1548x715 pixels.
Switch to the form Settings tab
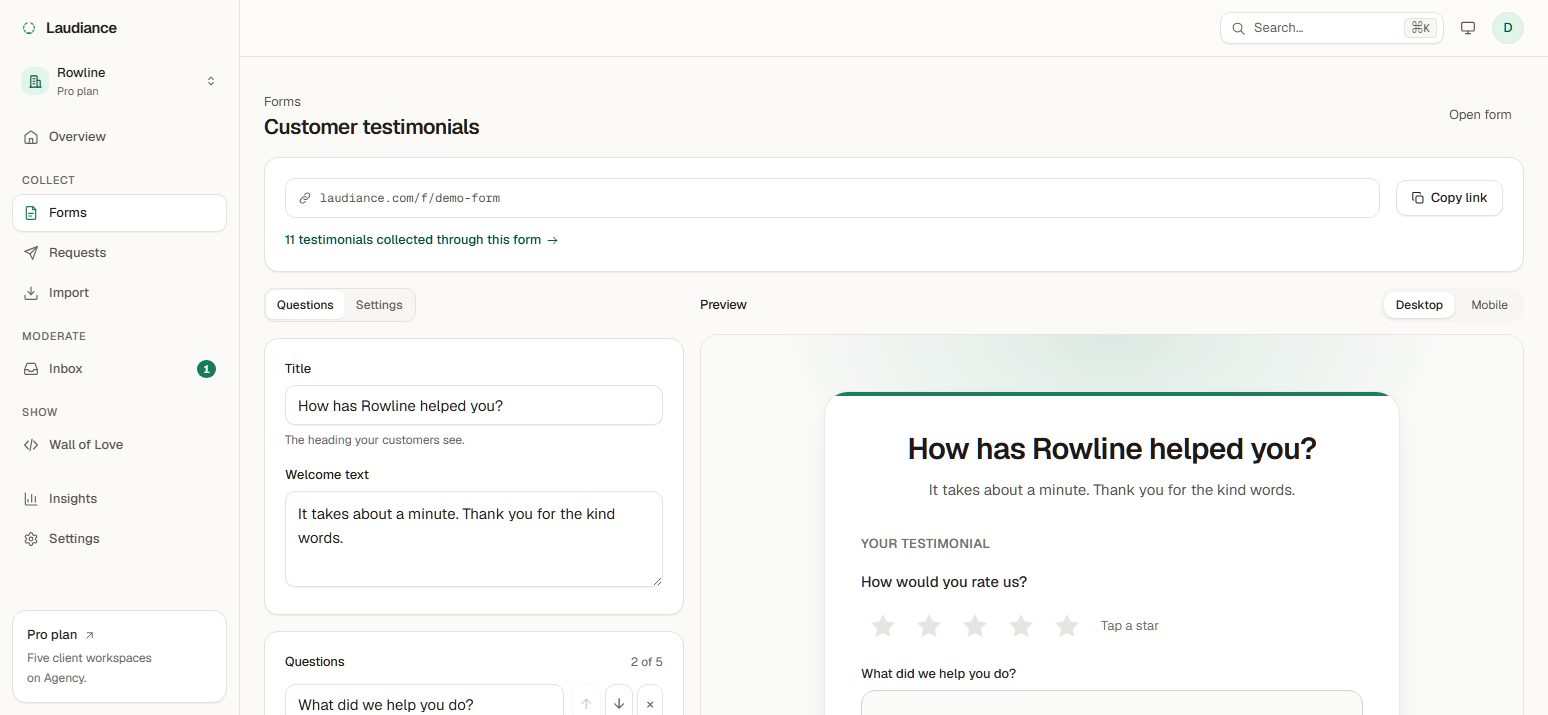pos(379,305)
